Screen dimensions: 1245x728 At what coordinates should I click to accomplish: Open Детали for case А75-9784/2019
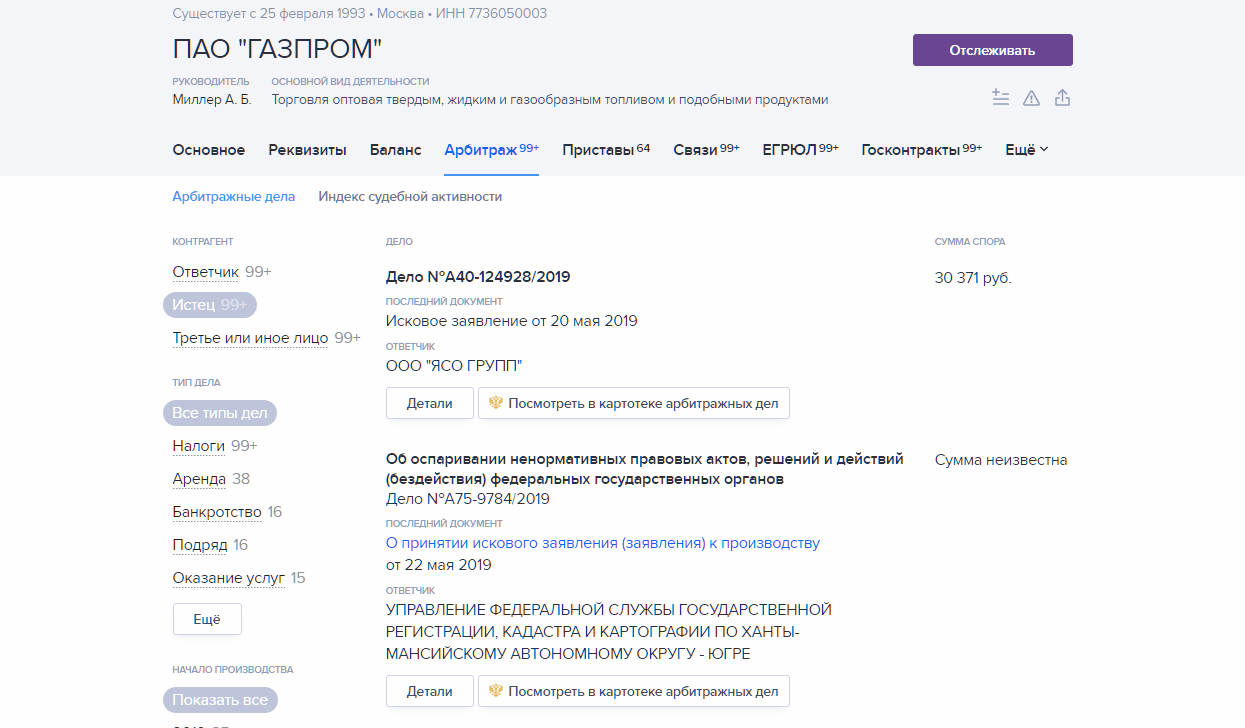[429, 691]
